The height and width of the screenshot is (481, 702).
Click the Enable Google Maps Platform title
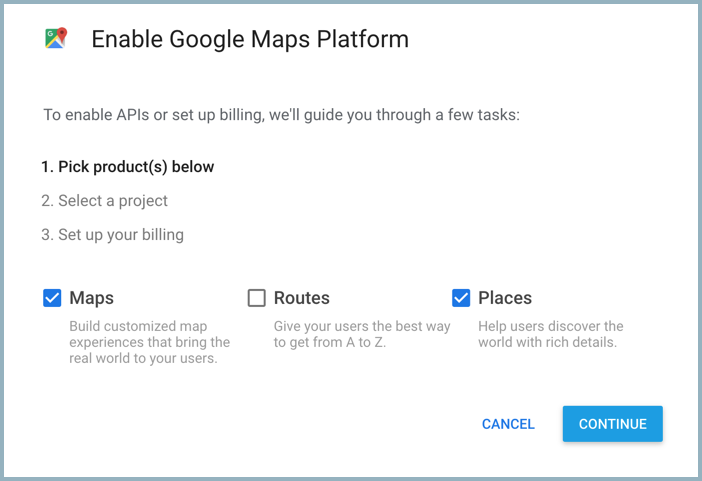click(250, 39)
